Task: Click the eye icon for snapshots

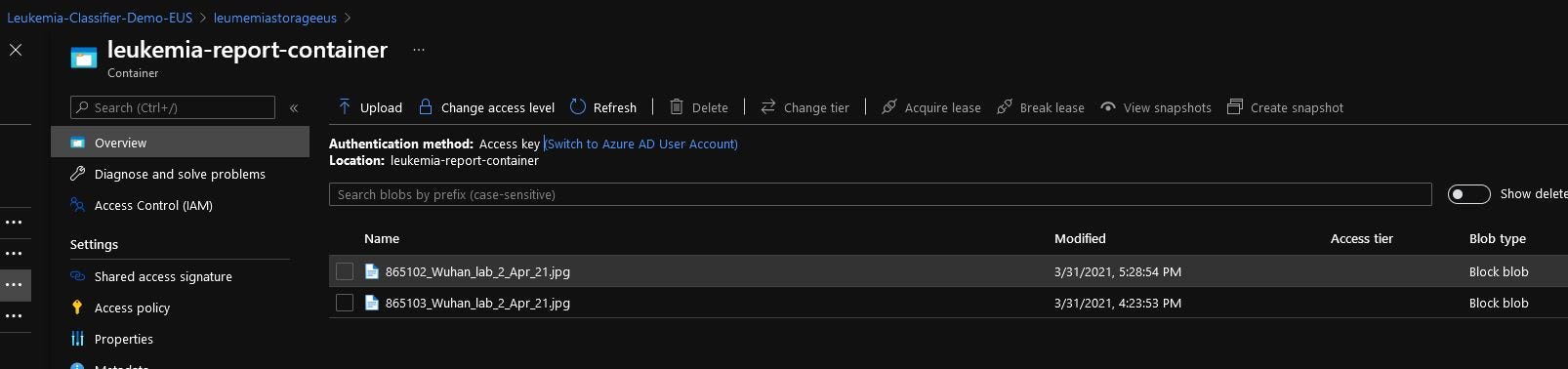Action: click(x=1108, y=106)
